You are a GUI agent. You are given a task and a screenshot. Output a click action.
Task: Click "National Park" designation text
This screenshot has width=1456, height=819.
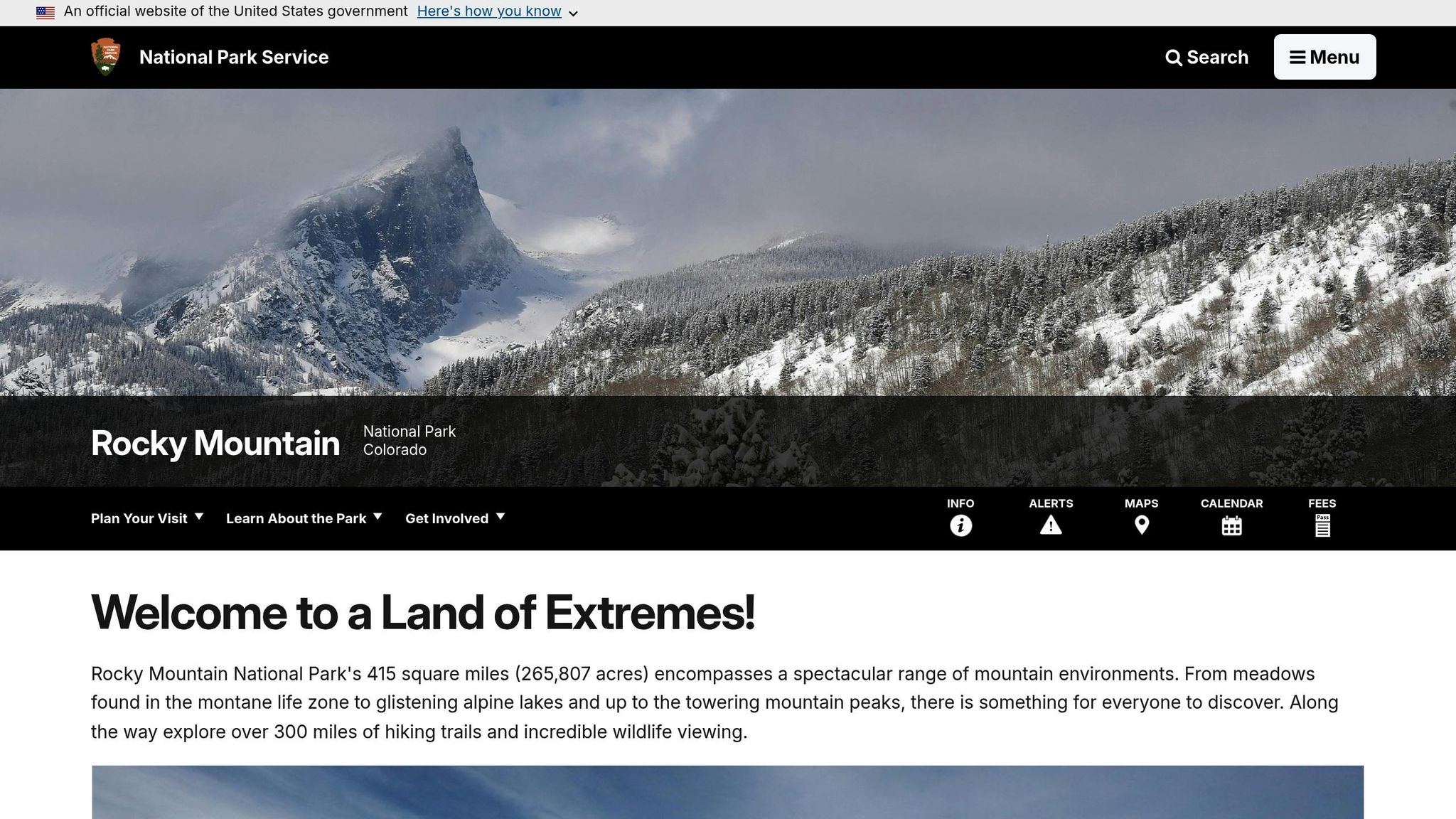409,432
